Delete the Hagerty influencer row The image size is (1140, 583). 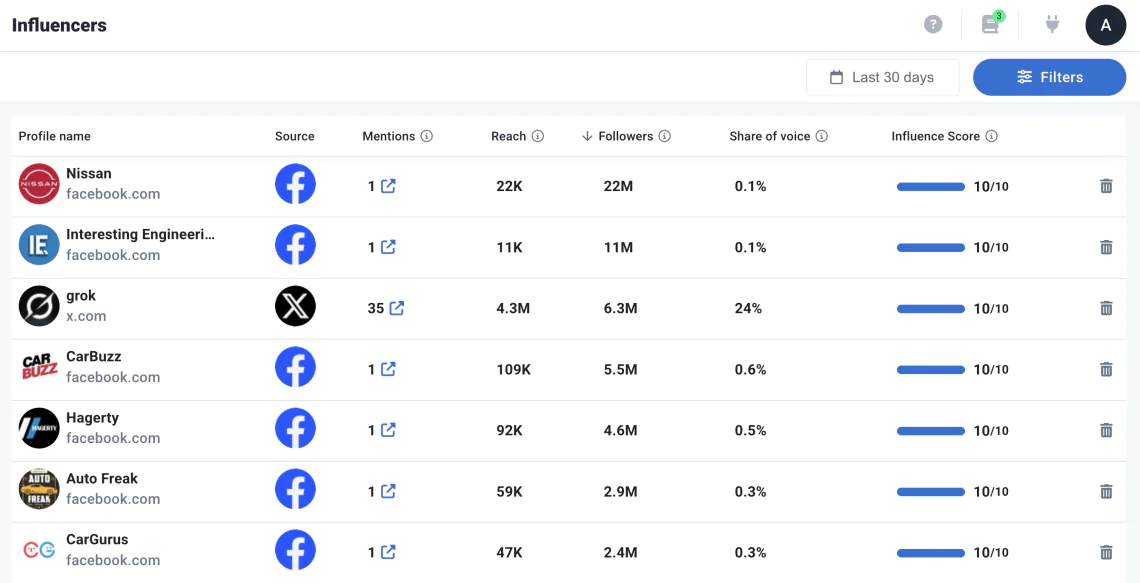pyautogui.click(x=1106, y=430)
